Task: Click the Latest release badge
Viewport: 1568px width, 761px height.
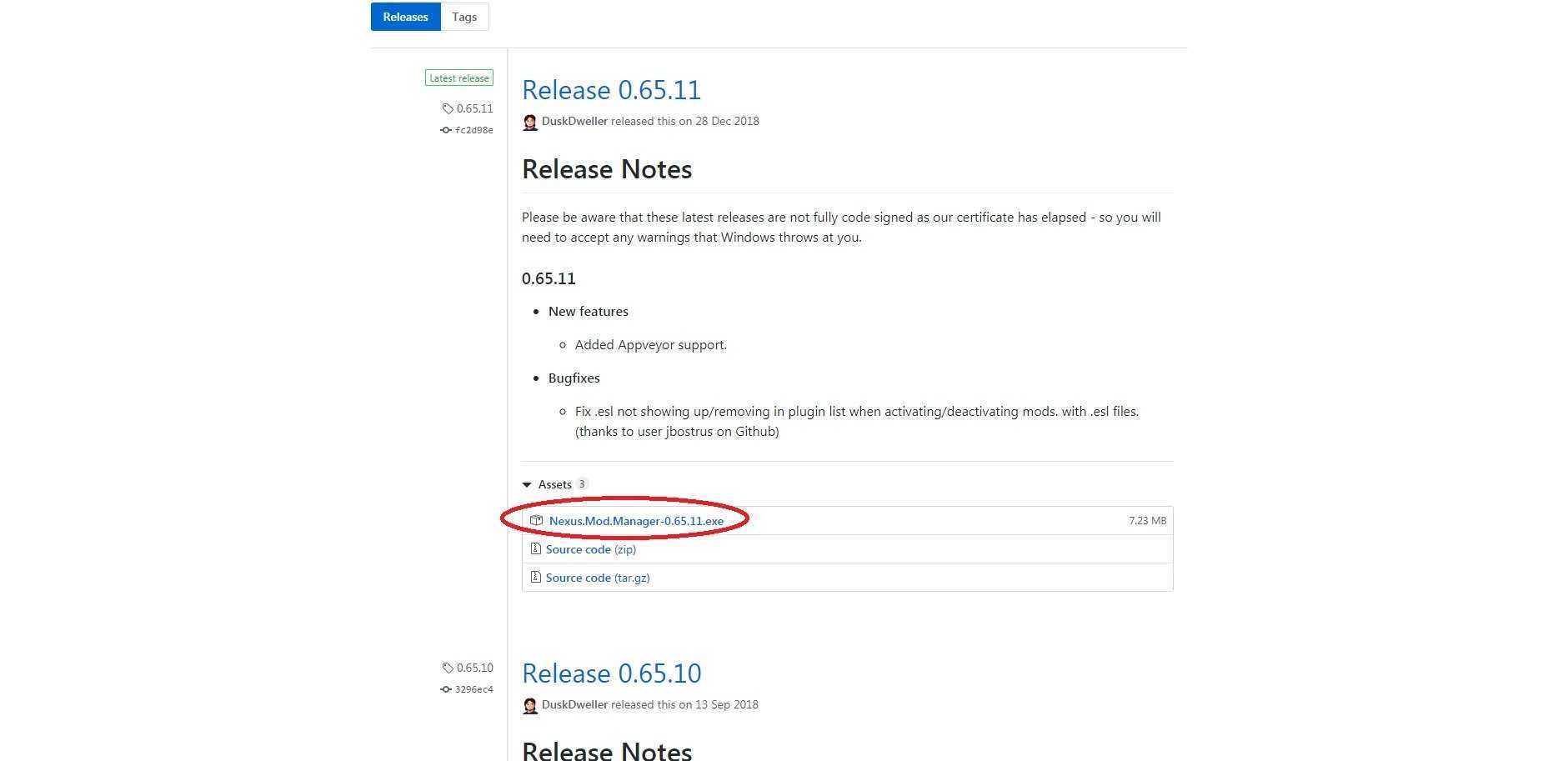Action: click(459, 78)
